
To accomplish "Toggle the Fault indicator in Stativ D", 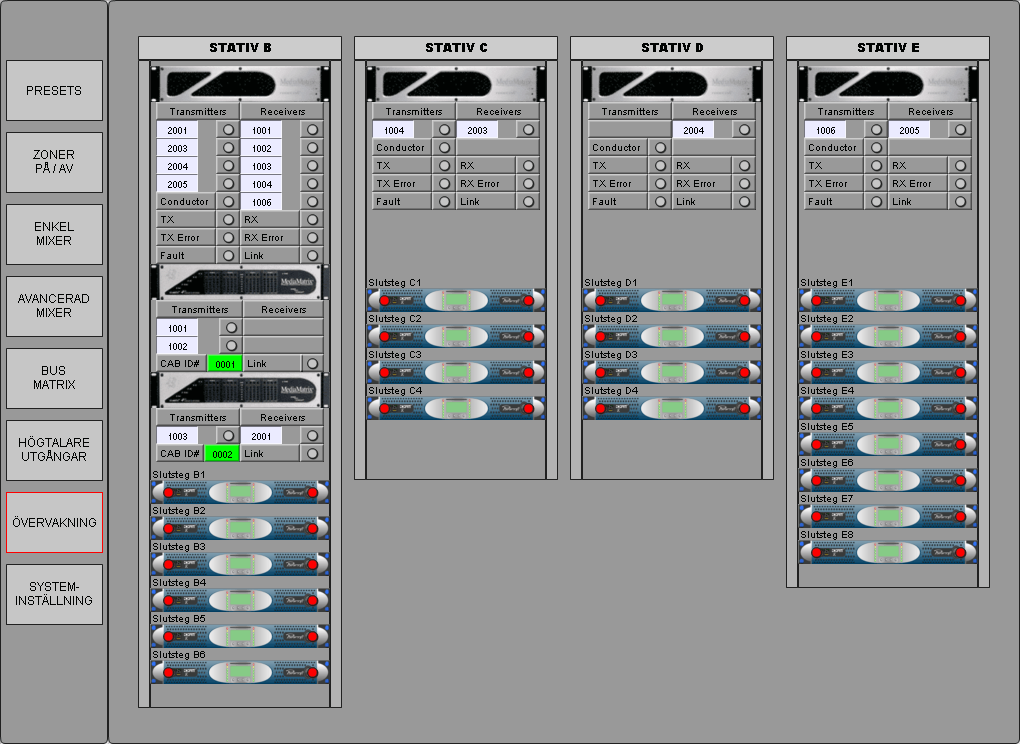I will point(660,202).
